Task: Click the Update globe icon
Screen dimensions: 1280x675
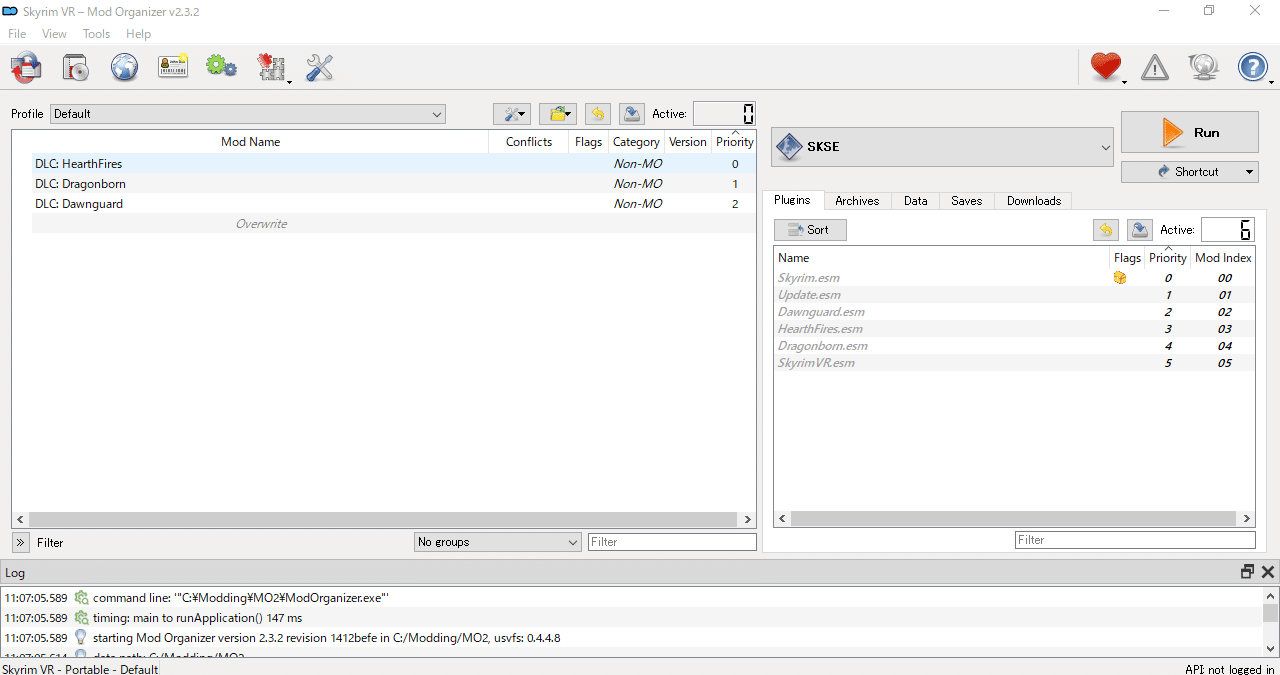Action: point(1204,67)
